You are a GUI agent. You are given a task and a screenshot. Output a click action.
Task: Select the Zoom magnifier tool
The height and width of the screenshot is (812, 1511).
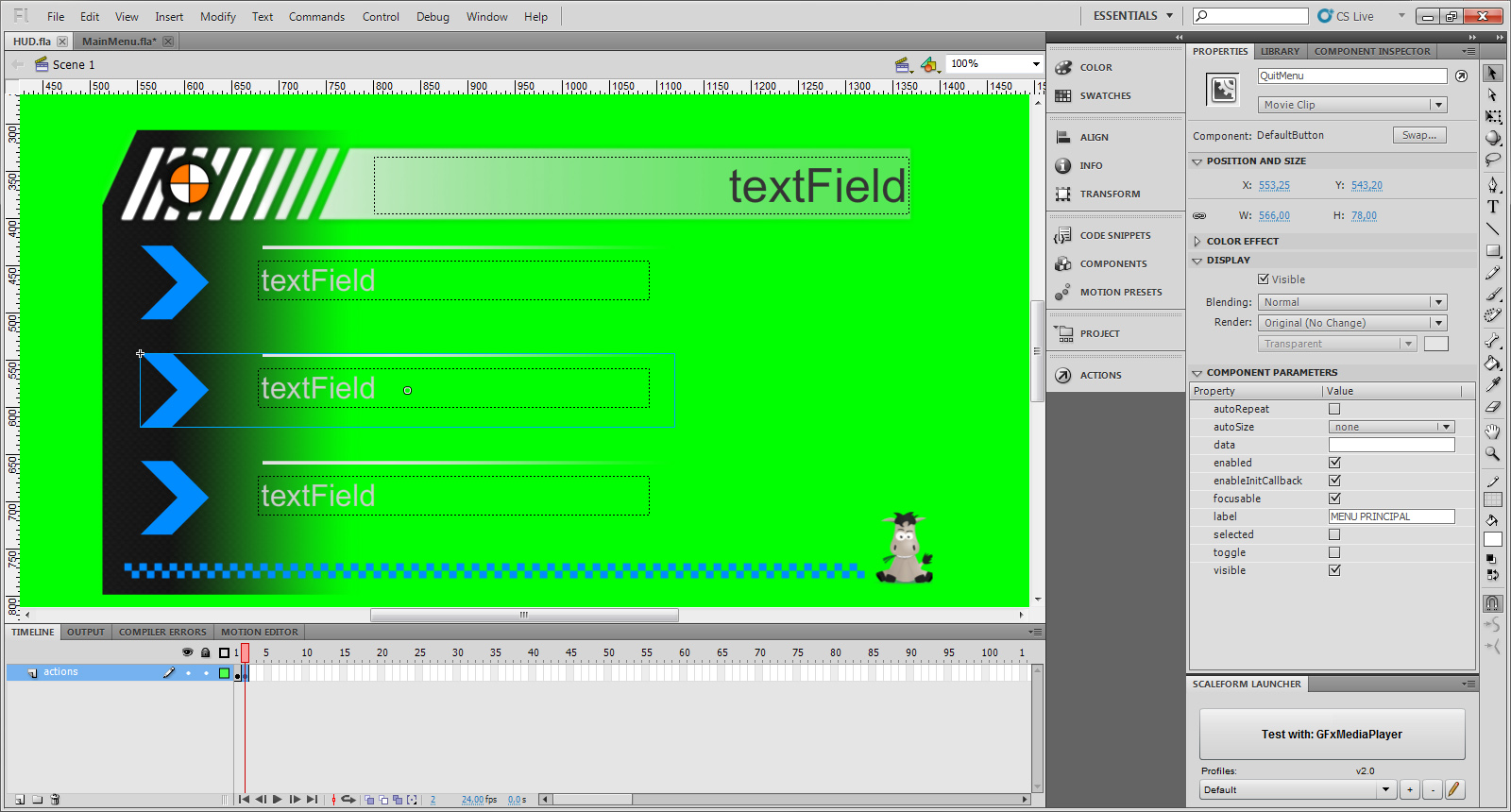pos(1493,454)
